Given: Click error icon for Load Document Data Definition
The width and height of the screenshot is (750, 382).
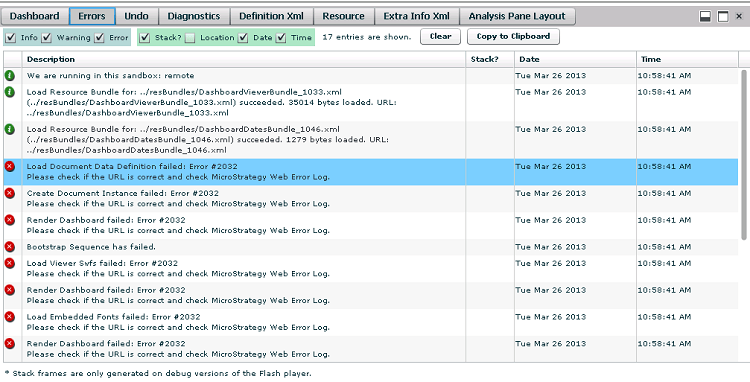Looking at the screenshot, I should coord(10,166).
